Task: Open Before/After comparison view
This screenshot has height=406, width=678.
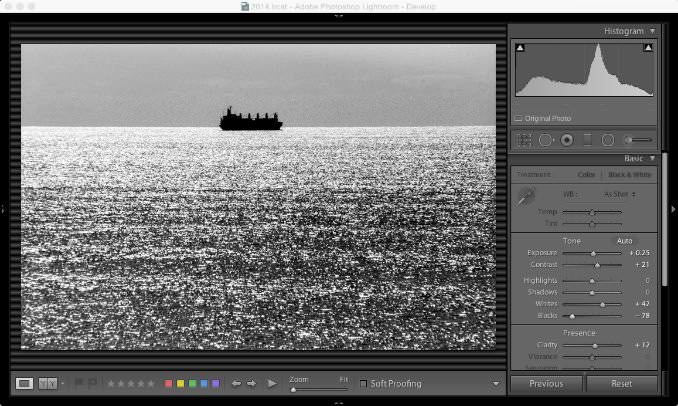Action: 48,384
